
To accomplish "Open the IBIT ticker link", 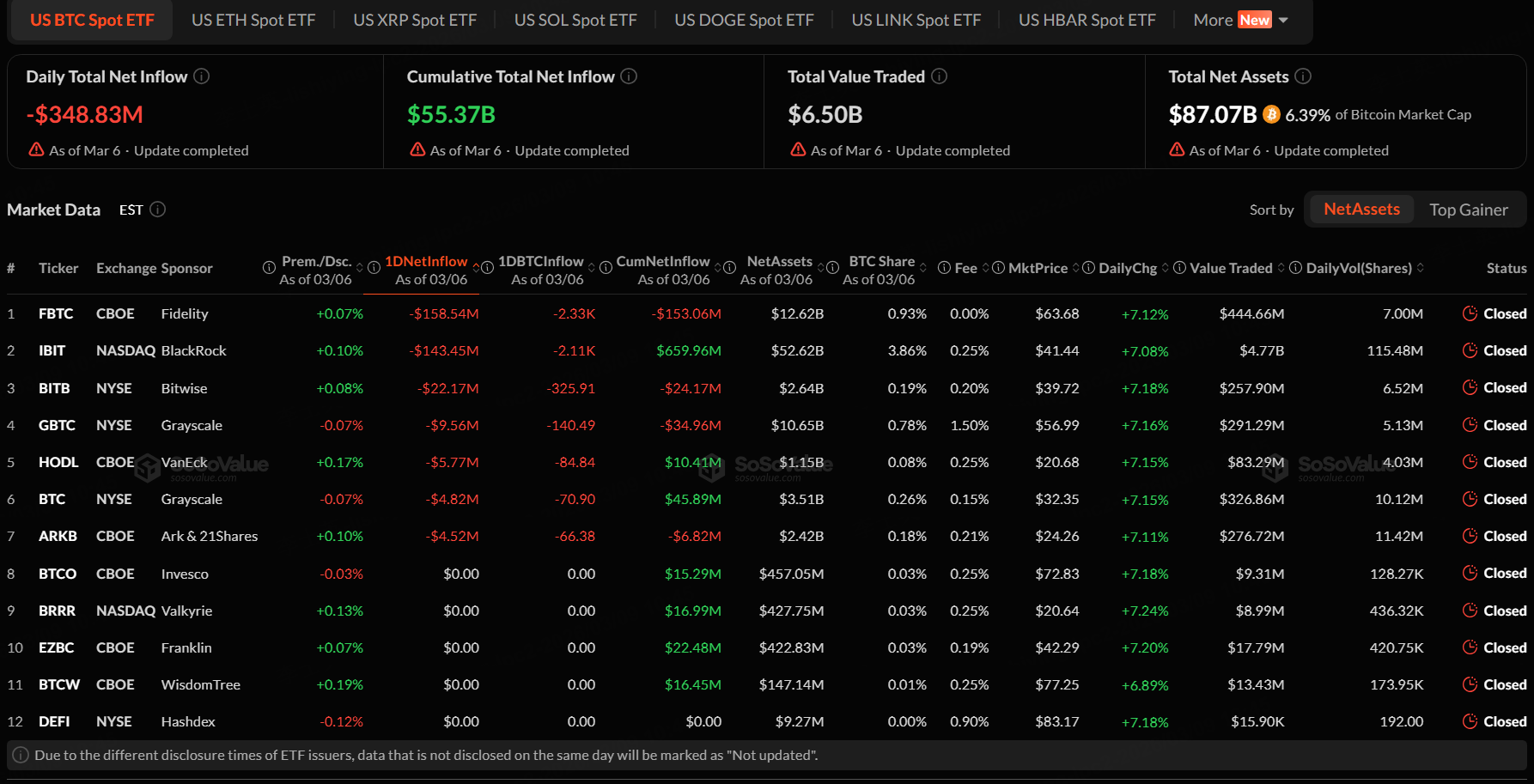I will tap(52, 350).
